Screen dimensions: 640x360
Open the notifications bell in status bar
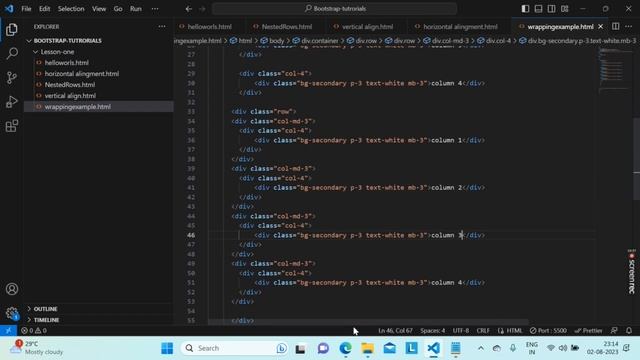click(629, 331)
